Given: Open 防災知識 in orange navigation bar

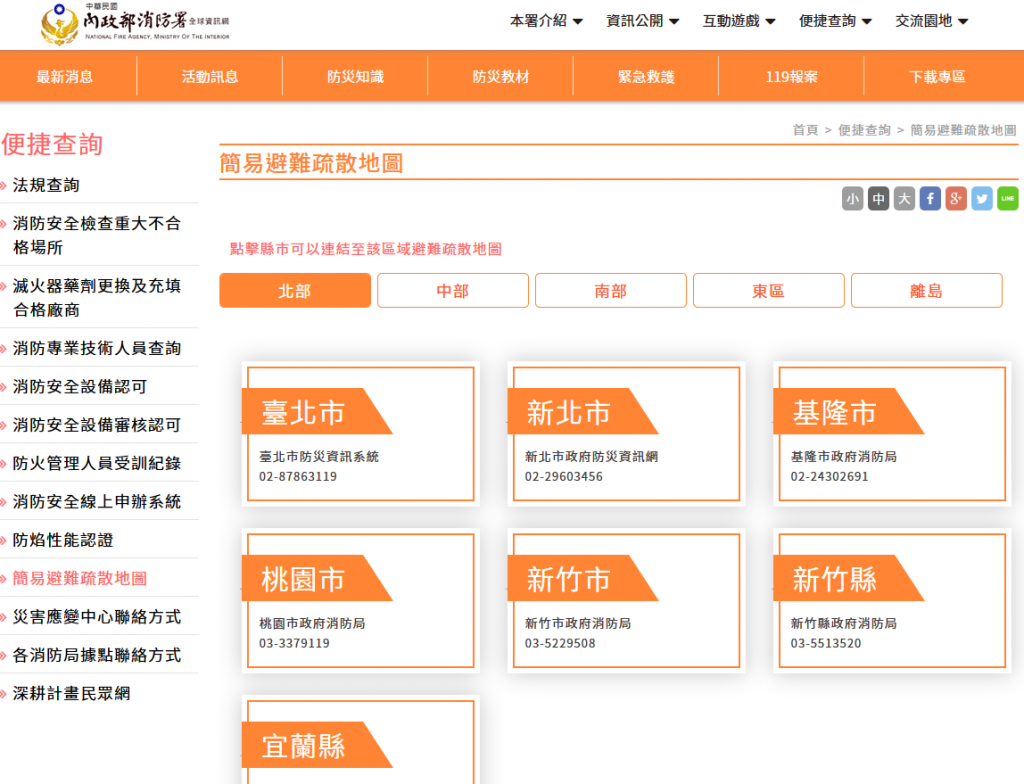Looking at the screenshot, I should coord(355,76).
